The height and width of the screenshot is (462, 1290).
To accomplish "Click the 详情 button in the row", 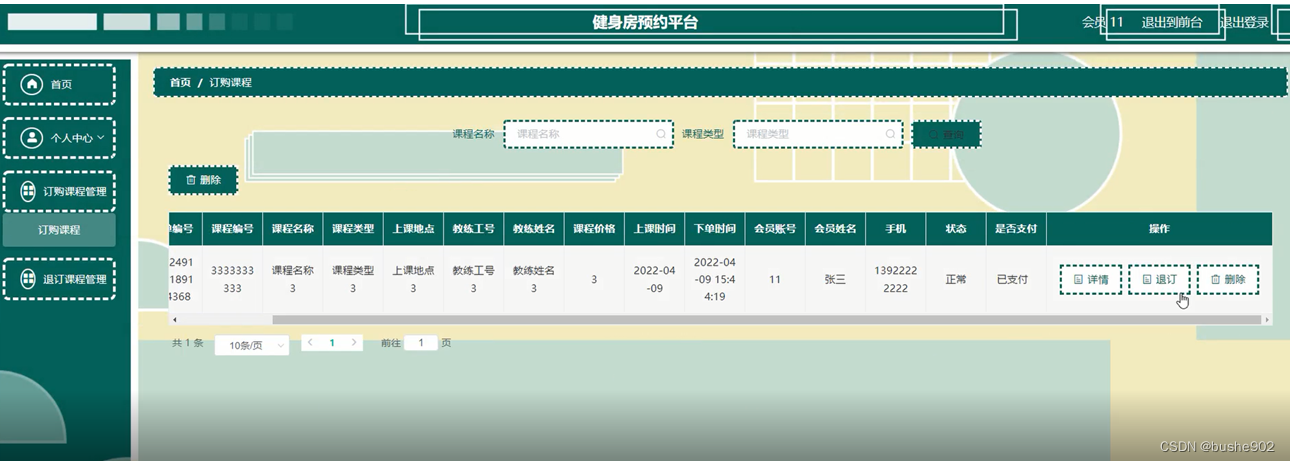I will pos(1090,280).
